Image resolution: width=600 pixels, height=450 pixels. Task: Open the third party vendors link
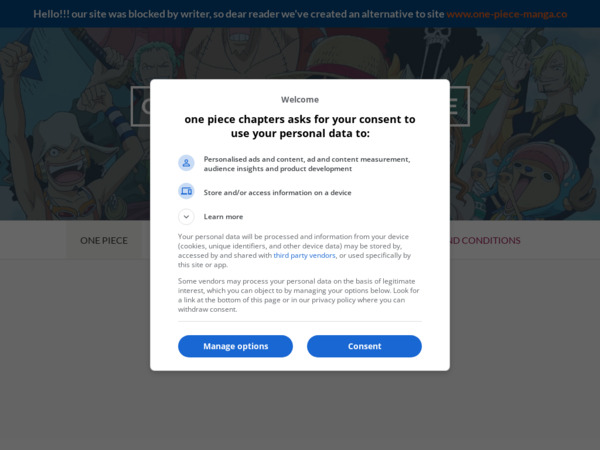coord(304,255)
